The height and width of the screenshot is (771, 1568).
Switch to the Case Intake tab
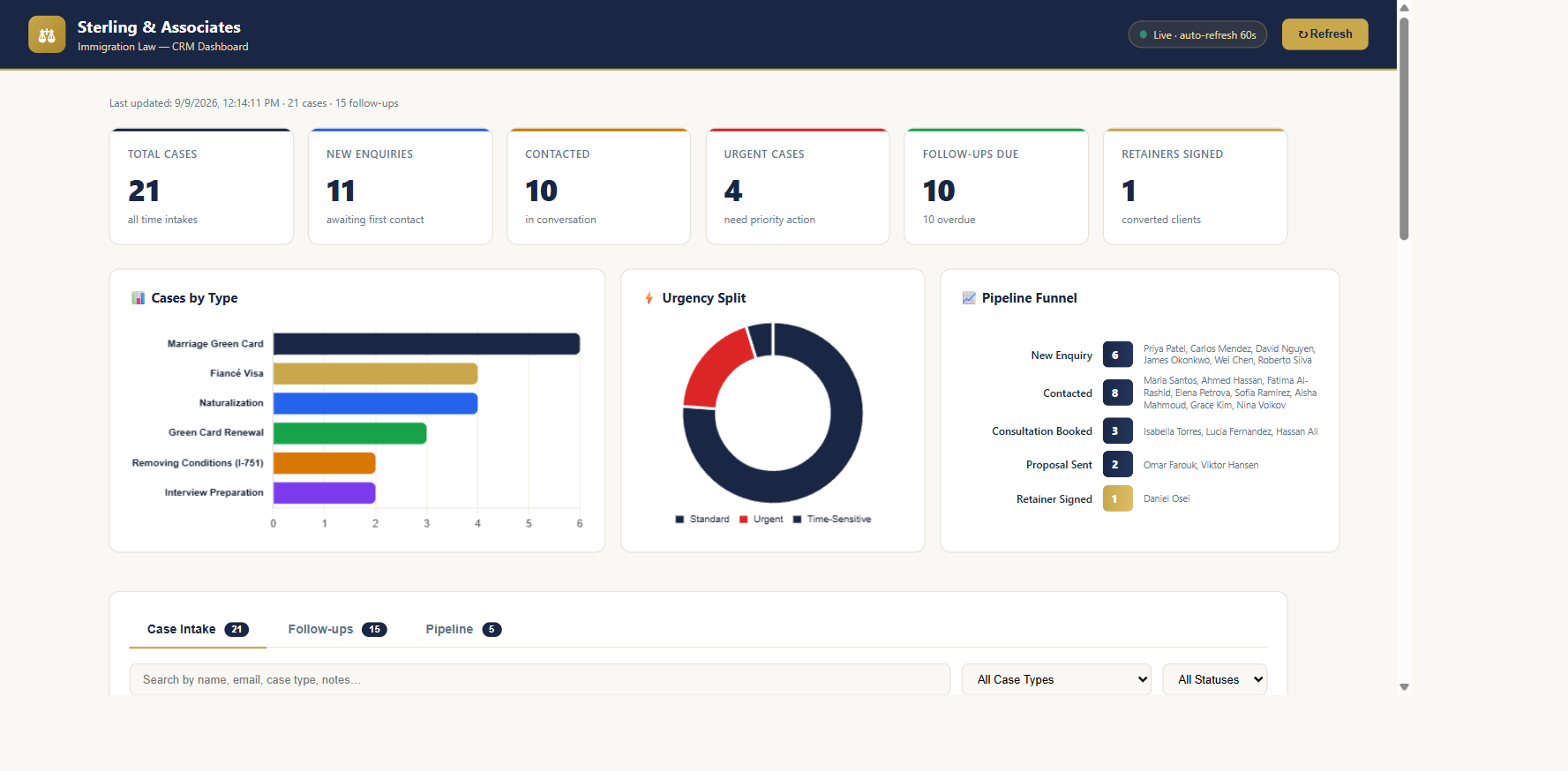(x=198, y=629)
